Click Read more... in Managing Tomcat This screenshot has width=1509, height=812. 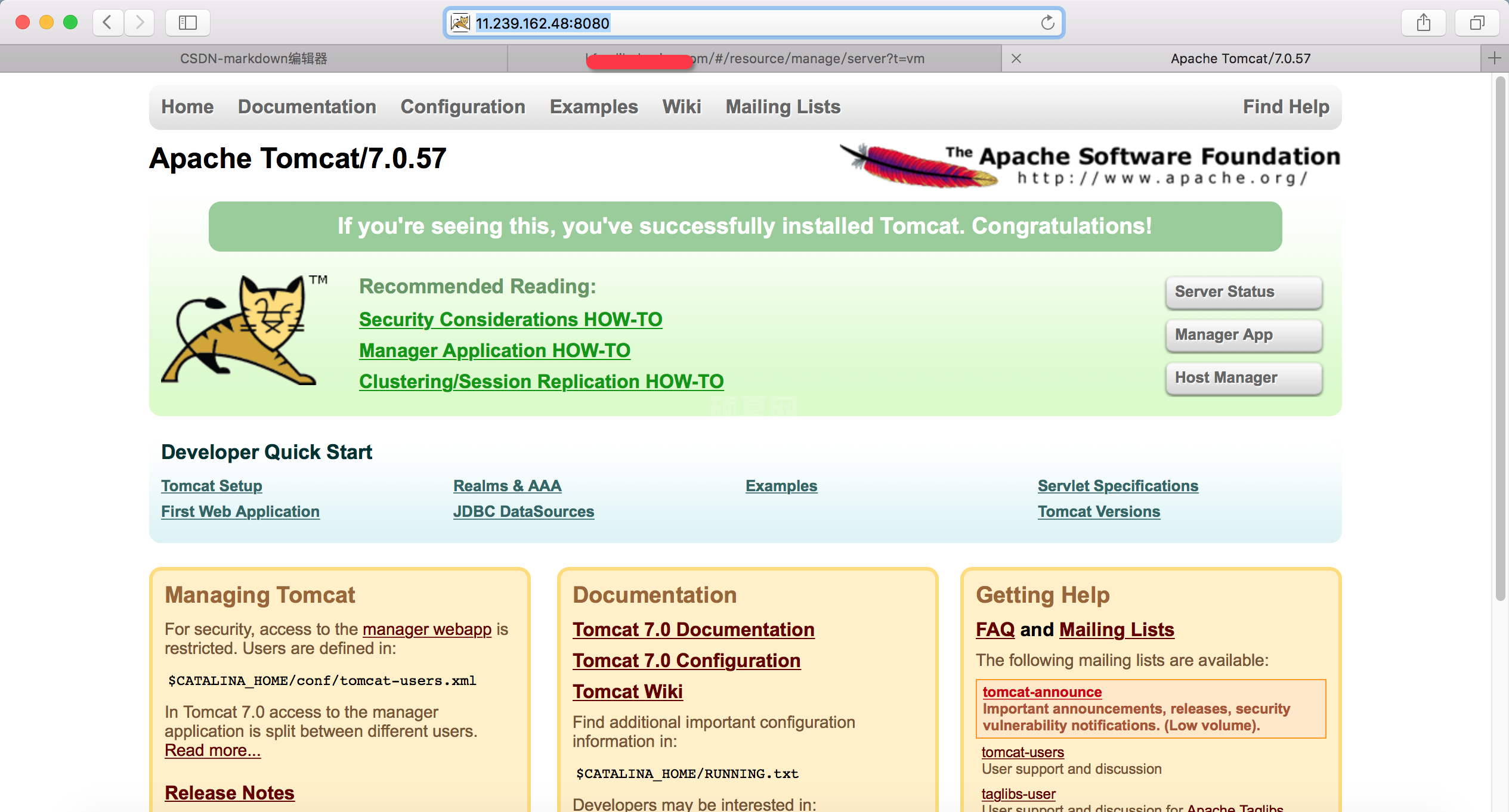click(x=212, y=750)
